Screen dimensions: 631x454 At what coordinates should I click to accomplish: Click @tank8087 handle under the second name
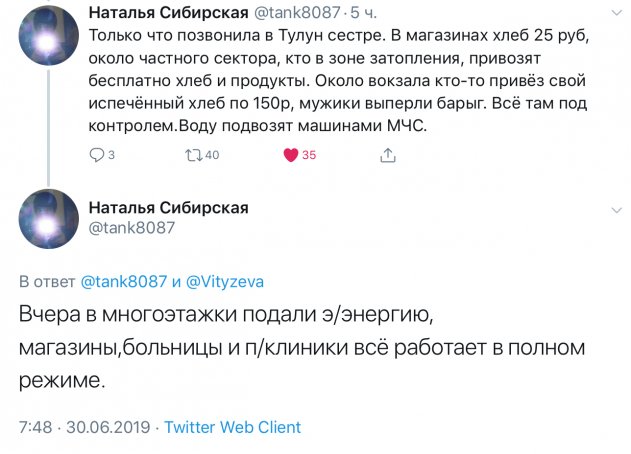tap(132, 228)
